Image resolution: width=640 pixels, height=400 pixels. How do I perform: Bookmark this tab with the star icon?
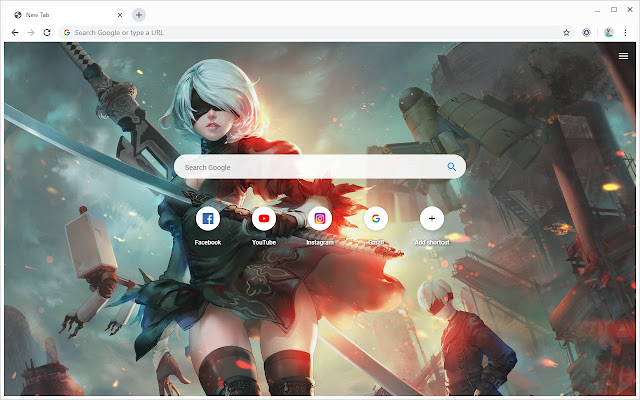coord(566,33)
